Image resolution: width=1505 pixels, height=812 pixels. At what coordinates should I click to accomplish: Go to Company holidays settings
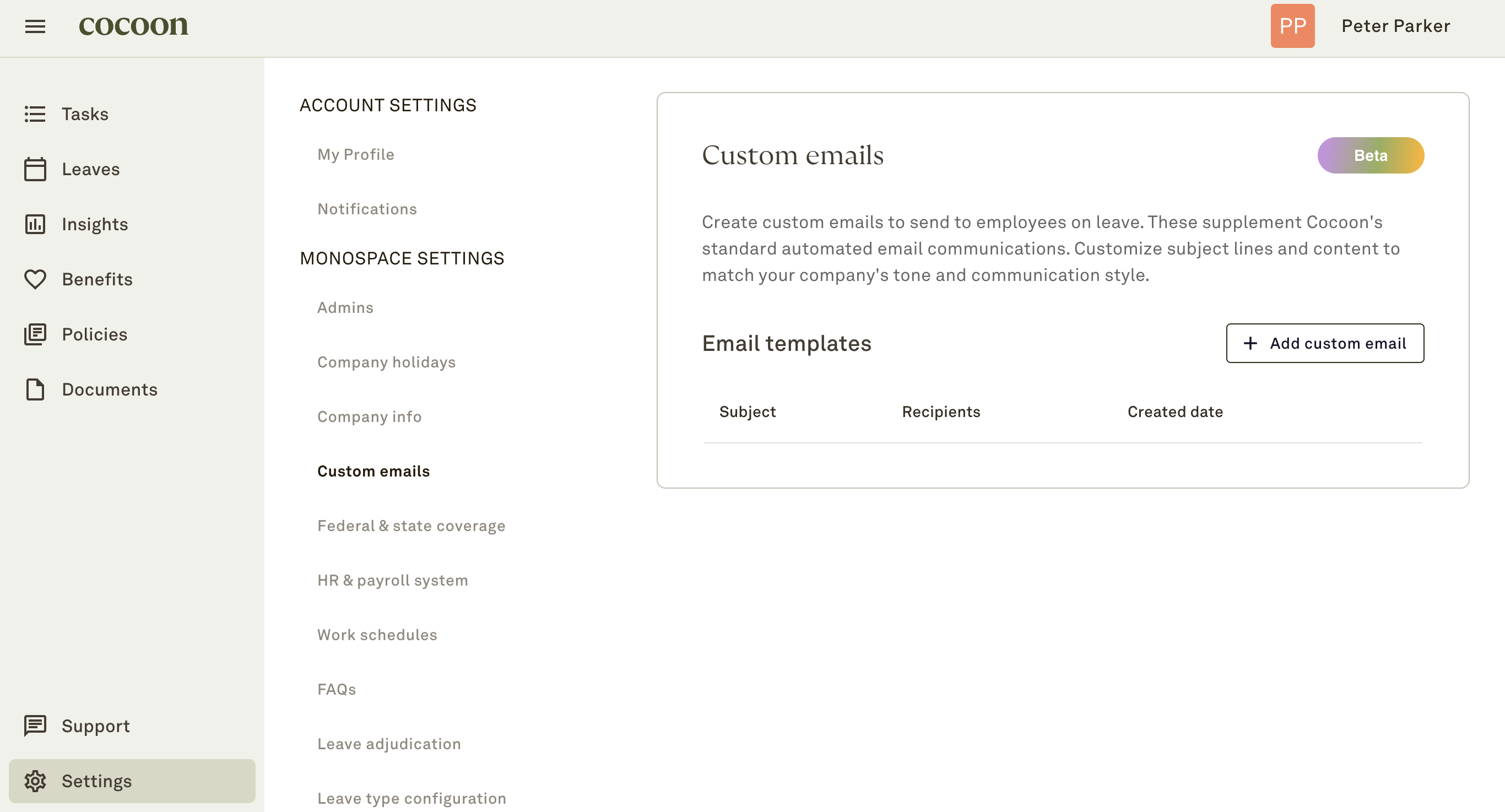pos(386,362)
